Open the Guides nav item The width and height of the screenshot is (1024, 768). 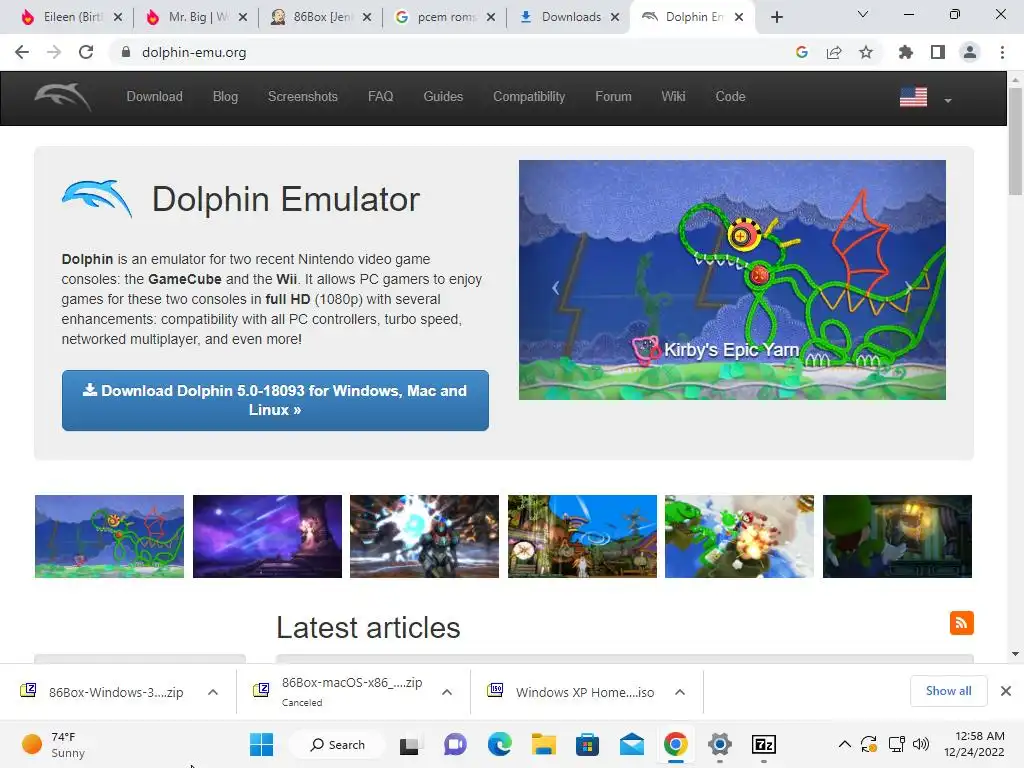coord(443,97)
